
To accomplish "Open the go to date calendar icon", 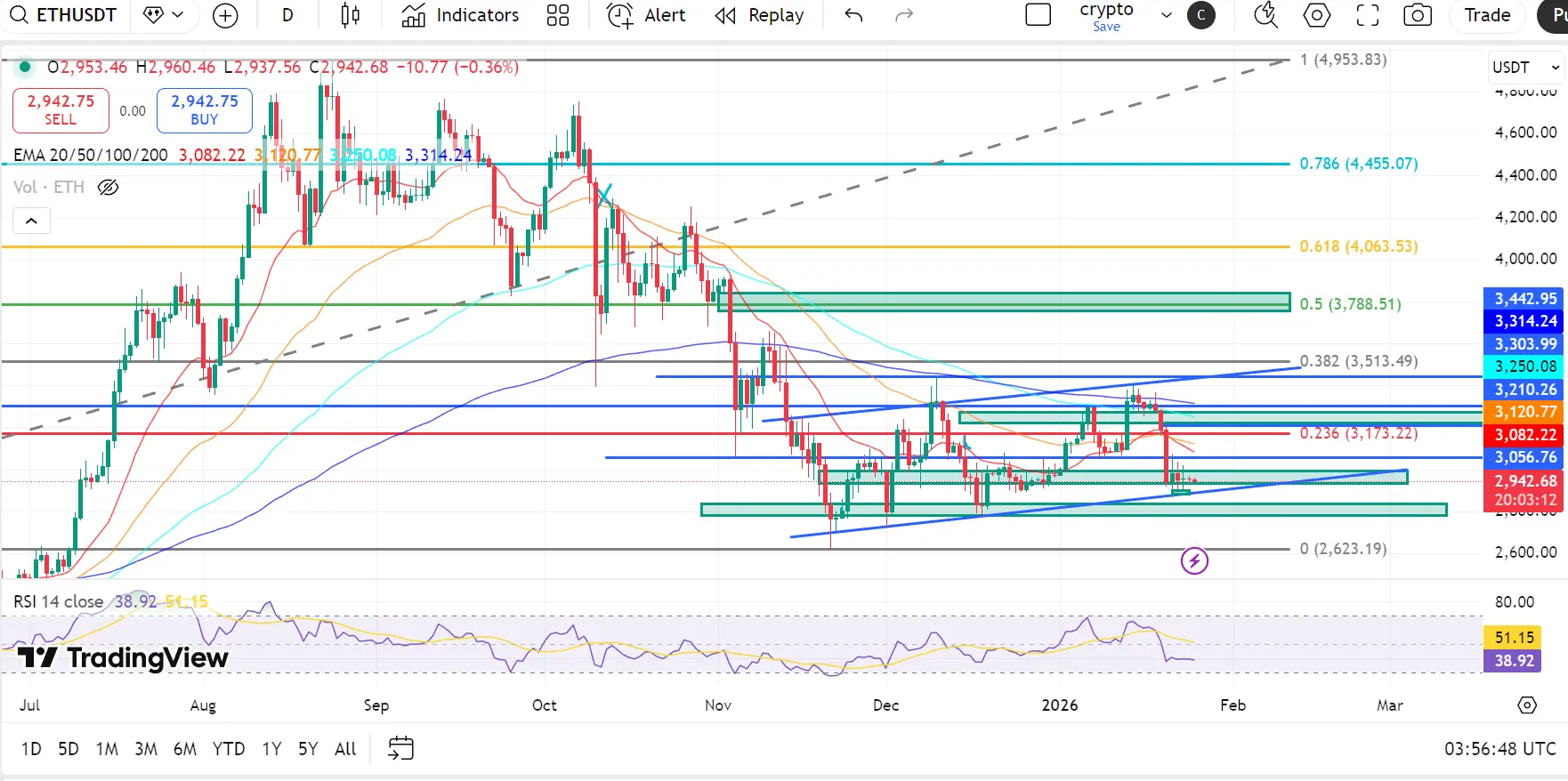I will tap(400, 748).
